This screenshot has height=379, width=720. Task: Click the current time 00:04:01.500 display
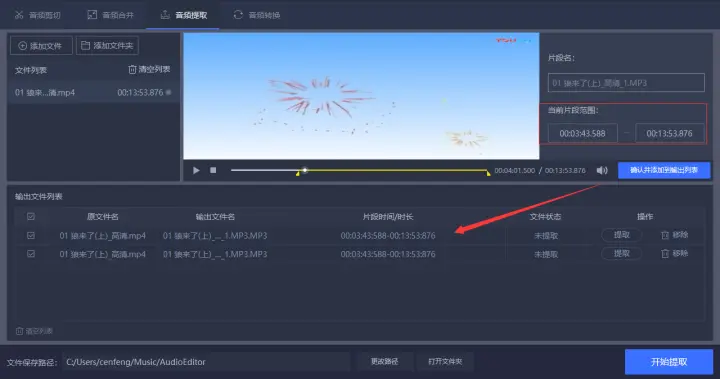pos(514,170)
